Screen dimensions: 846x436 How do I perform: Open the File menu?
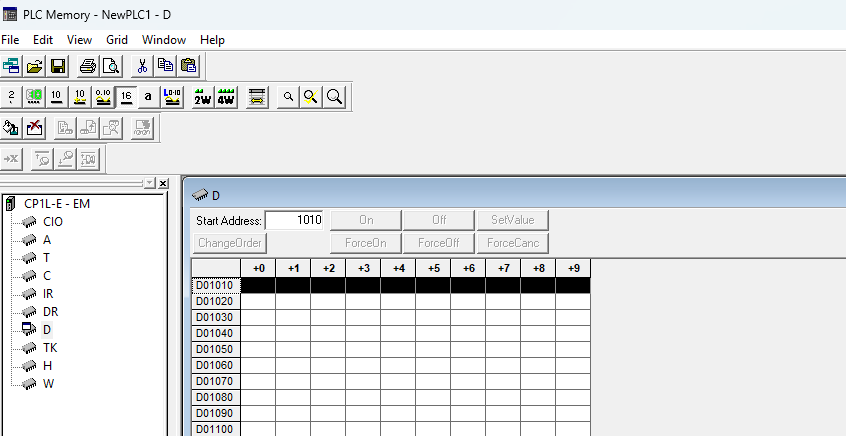pos(10,40)
